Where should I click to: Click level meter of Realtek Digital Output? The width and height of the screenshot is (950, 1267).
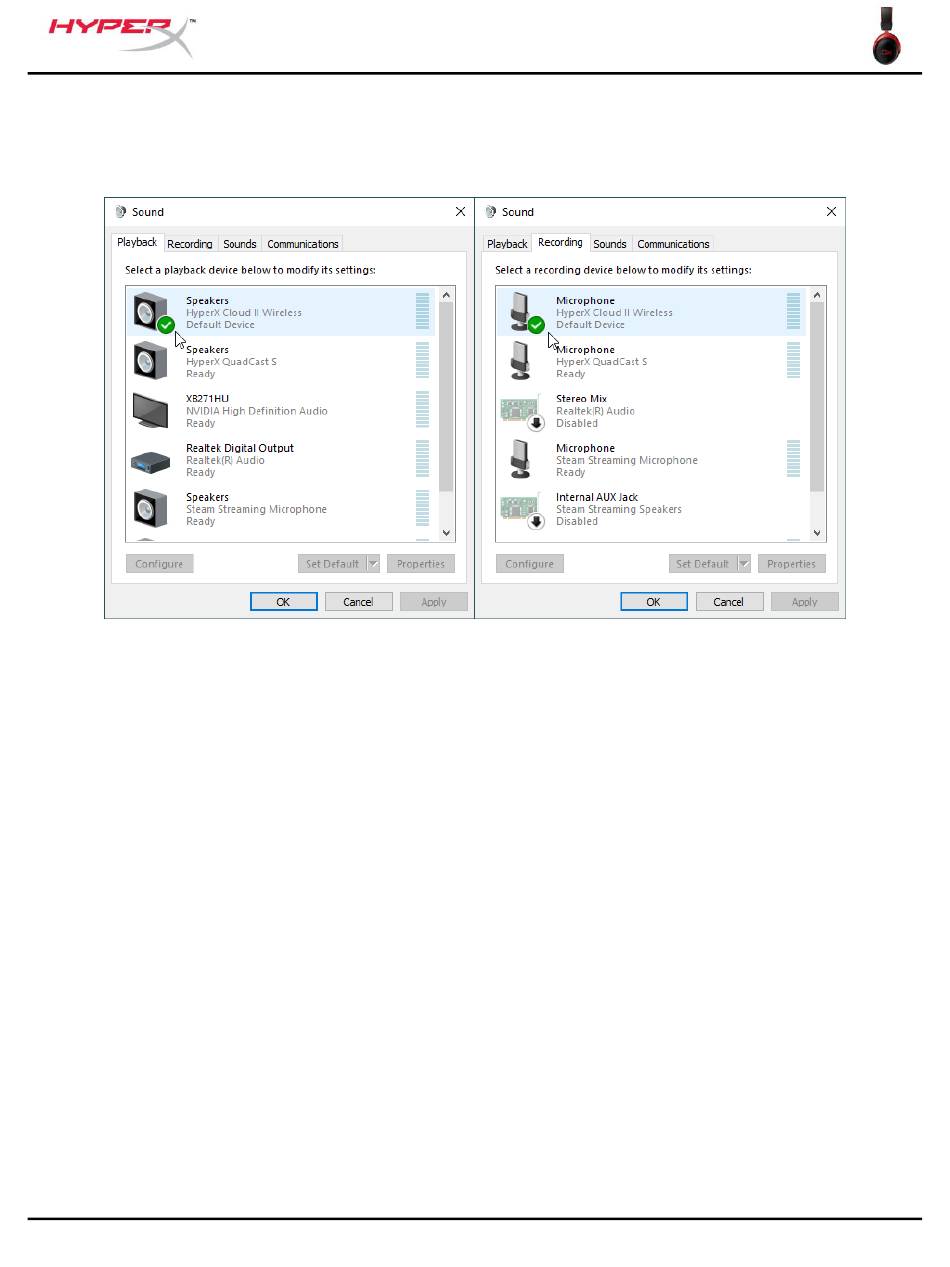422,459
